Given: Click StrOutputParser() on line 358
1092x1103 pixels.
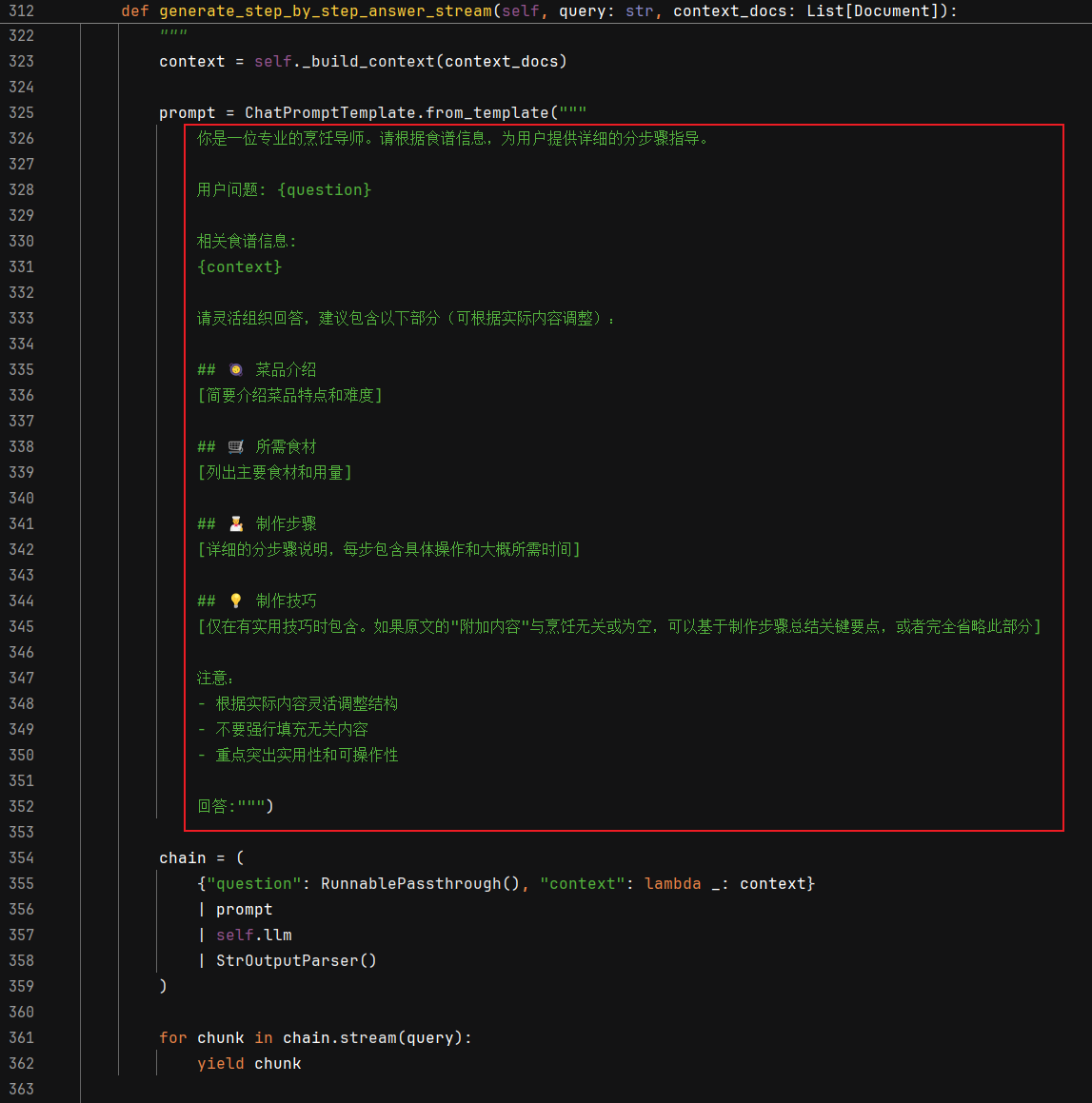Looking at the screenshot, I should point(296,961).
